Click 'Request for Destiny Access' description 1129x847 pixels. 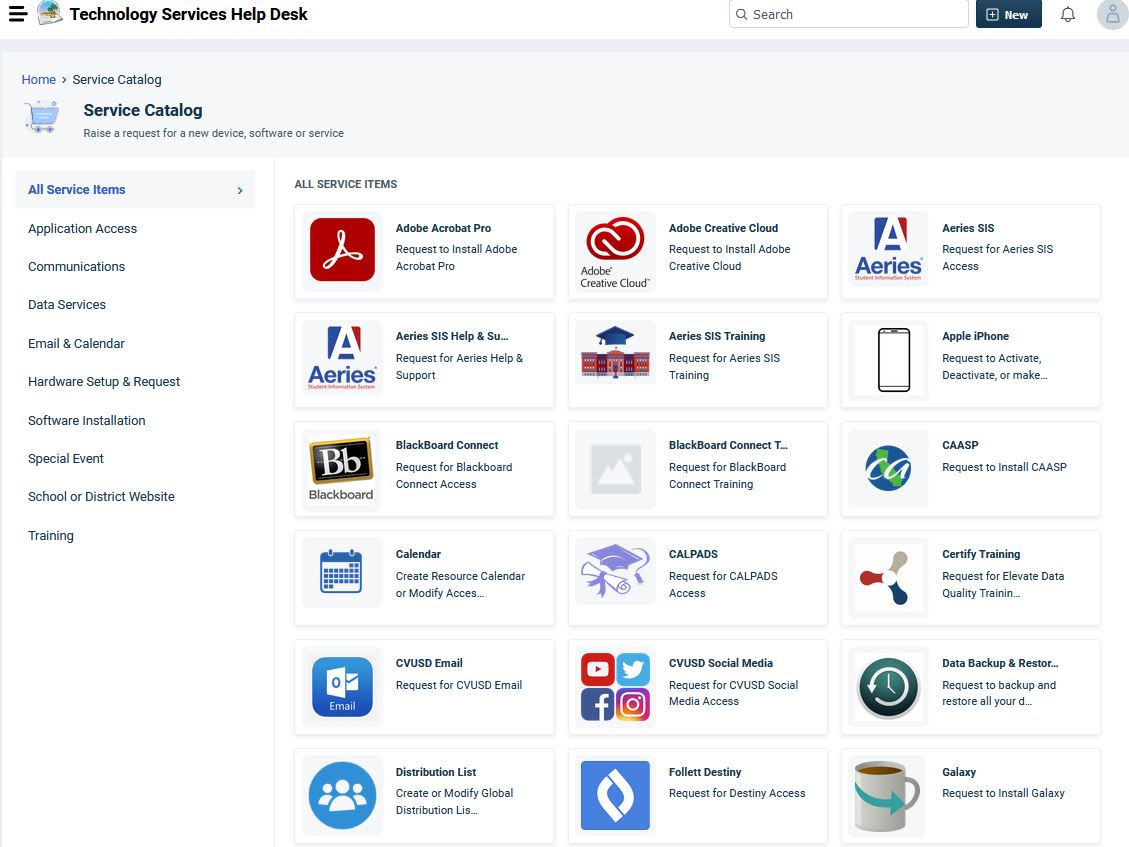point(737,793)
